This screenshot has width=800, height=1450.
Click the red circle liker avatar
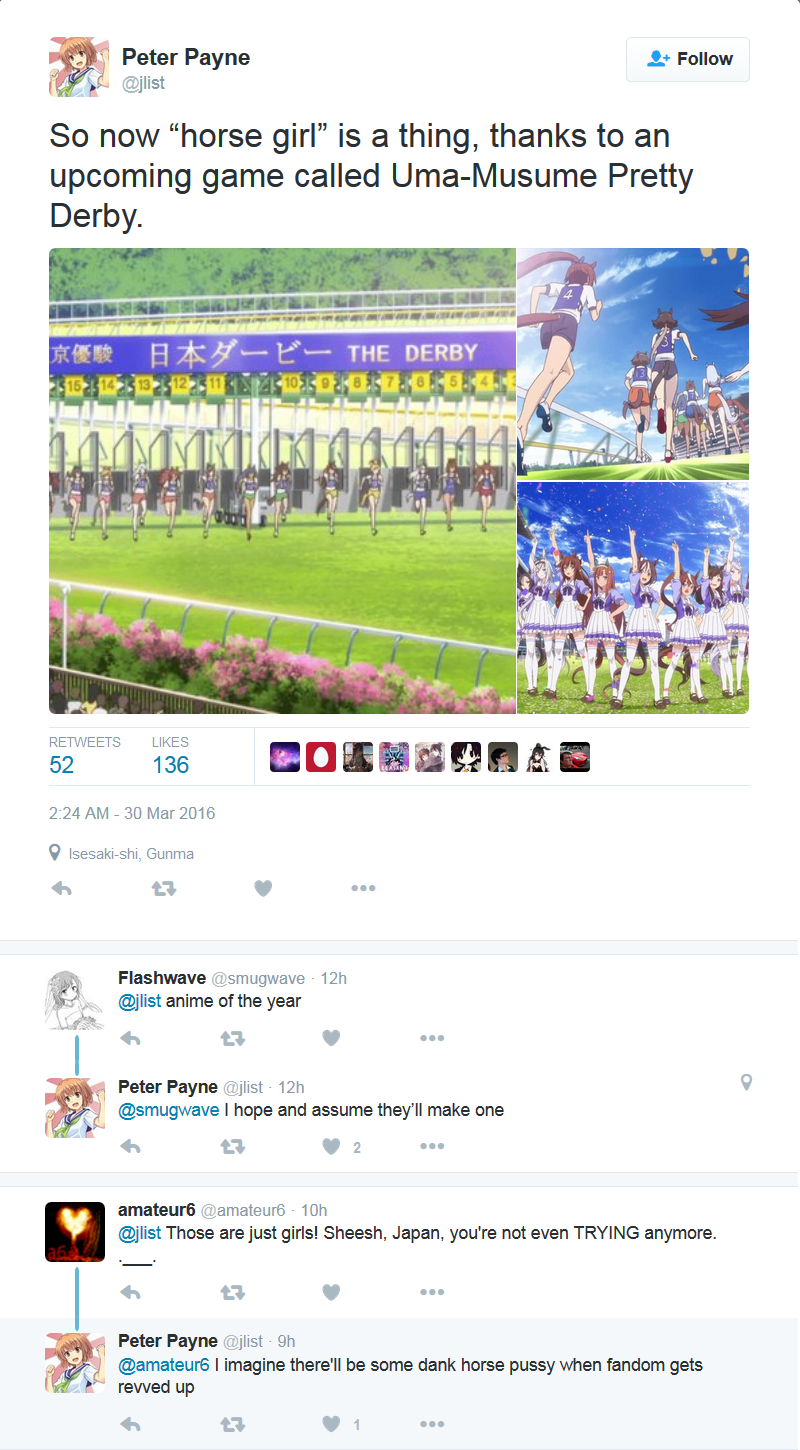321,757
